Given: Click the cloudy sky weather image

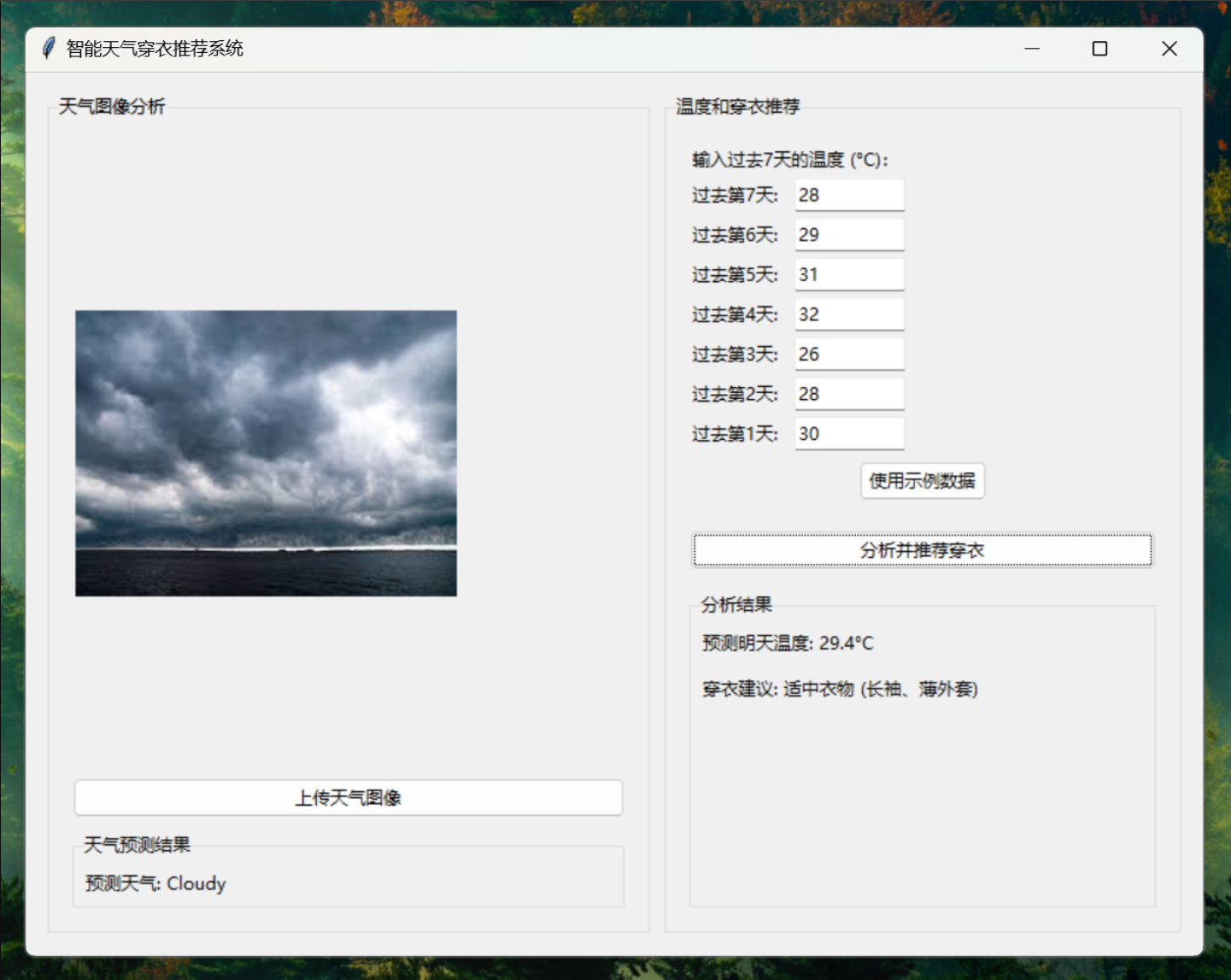Looking at the screenshot, I should click(266, 453).
